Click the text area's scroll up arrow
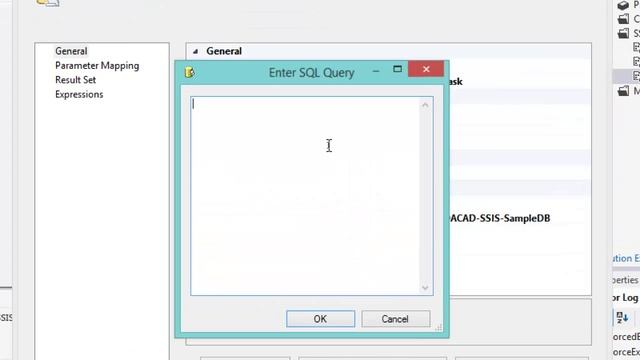The width and height of the screenshot is (640, 360). (425, 105)
